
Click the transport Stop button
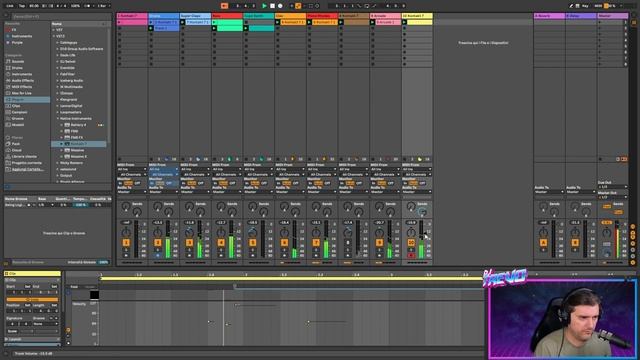272,6
